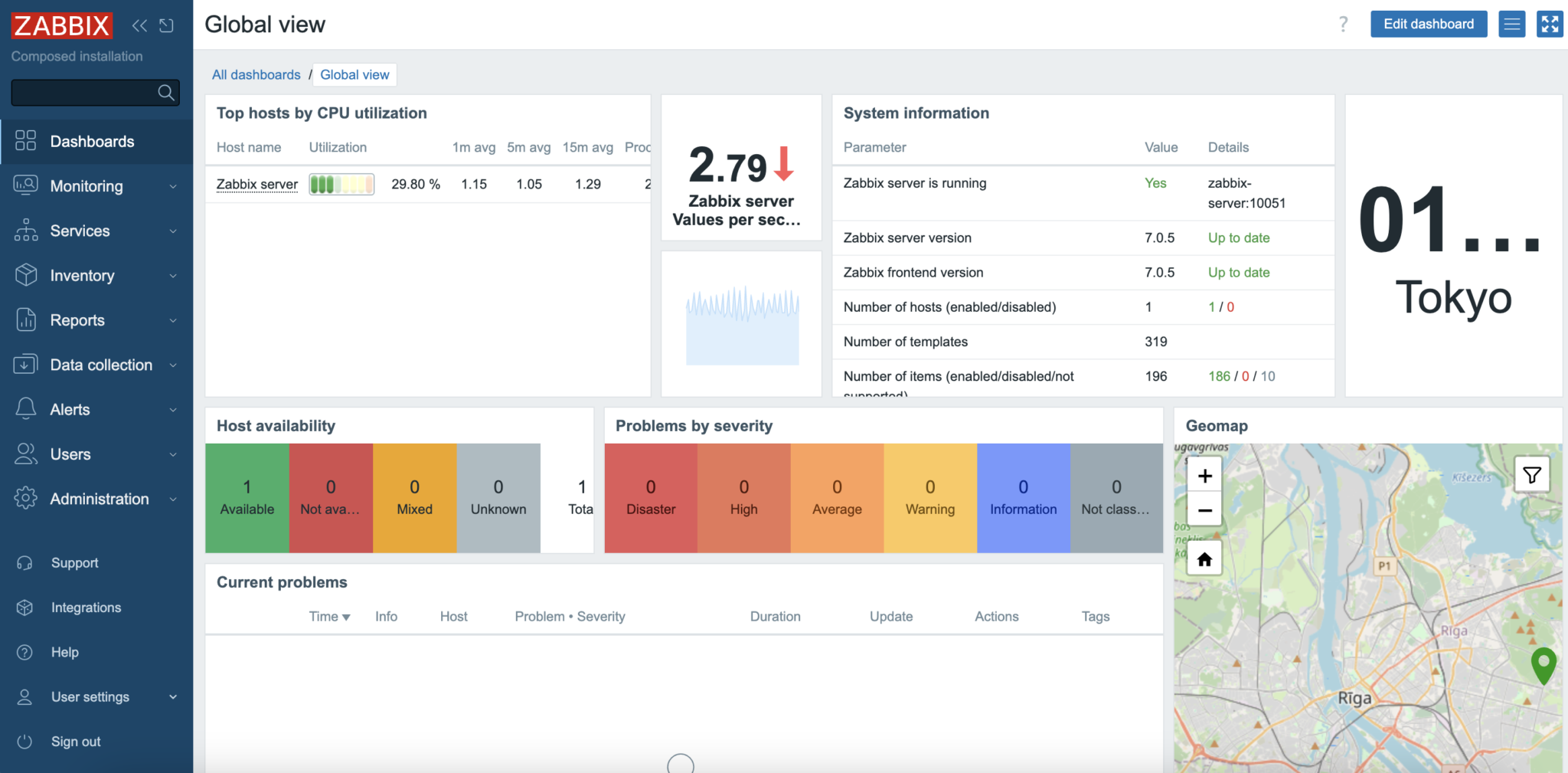Viewport: 1568px width, 773px height.
Task: Open the Inventory section icon
Action: click(x=25, y=275)
